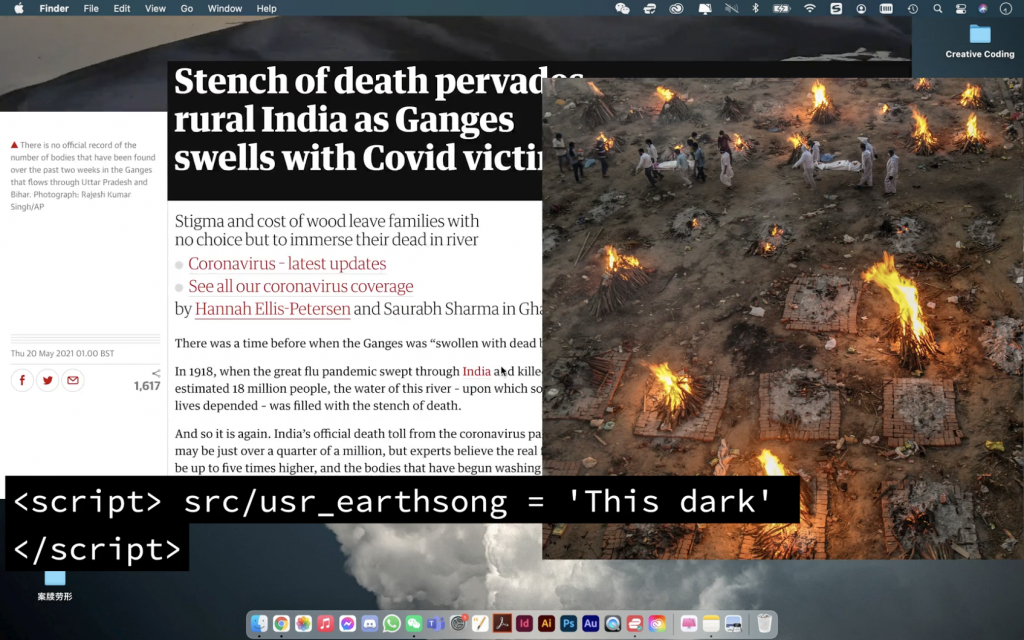Open Adobe InDesign from the Dock
The height and width of the screenshot is (640, 1024).
pyautogui.click(x=524, y=624)
